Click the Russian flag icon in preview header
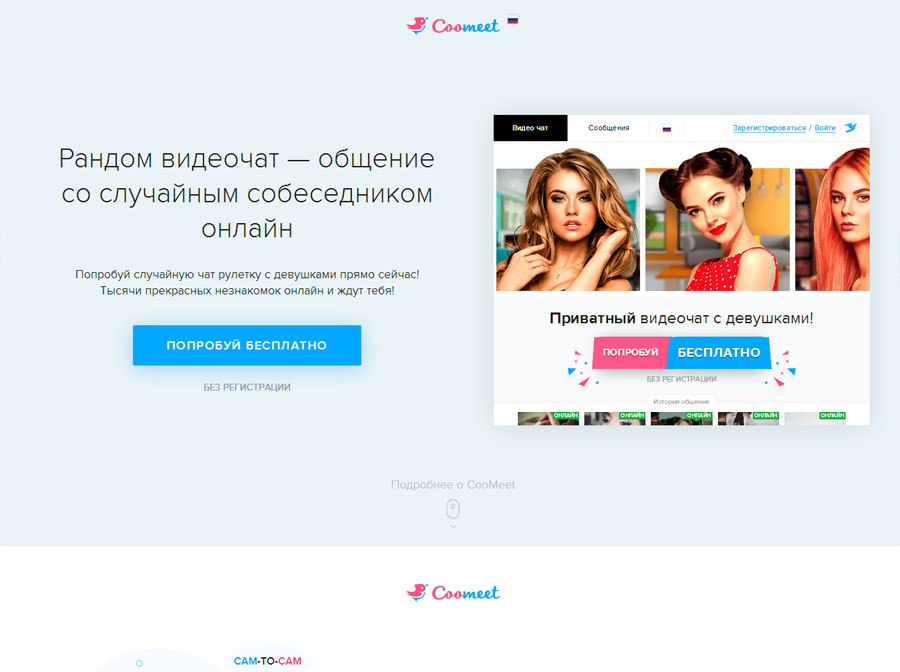This screenshot has width=900, height=672. 666,129
